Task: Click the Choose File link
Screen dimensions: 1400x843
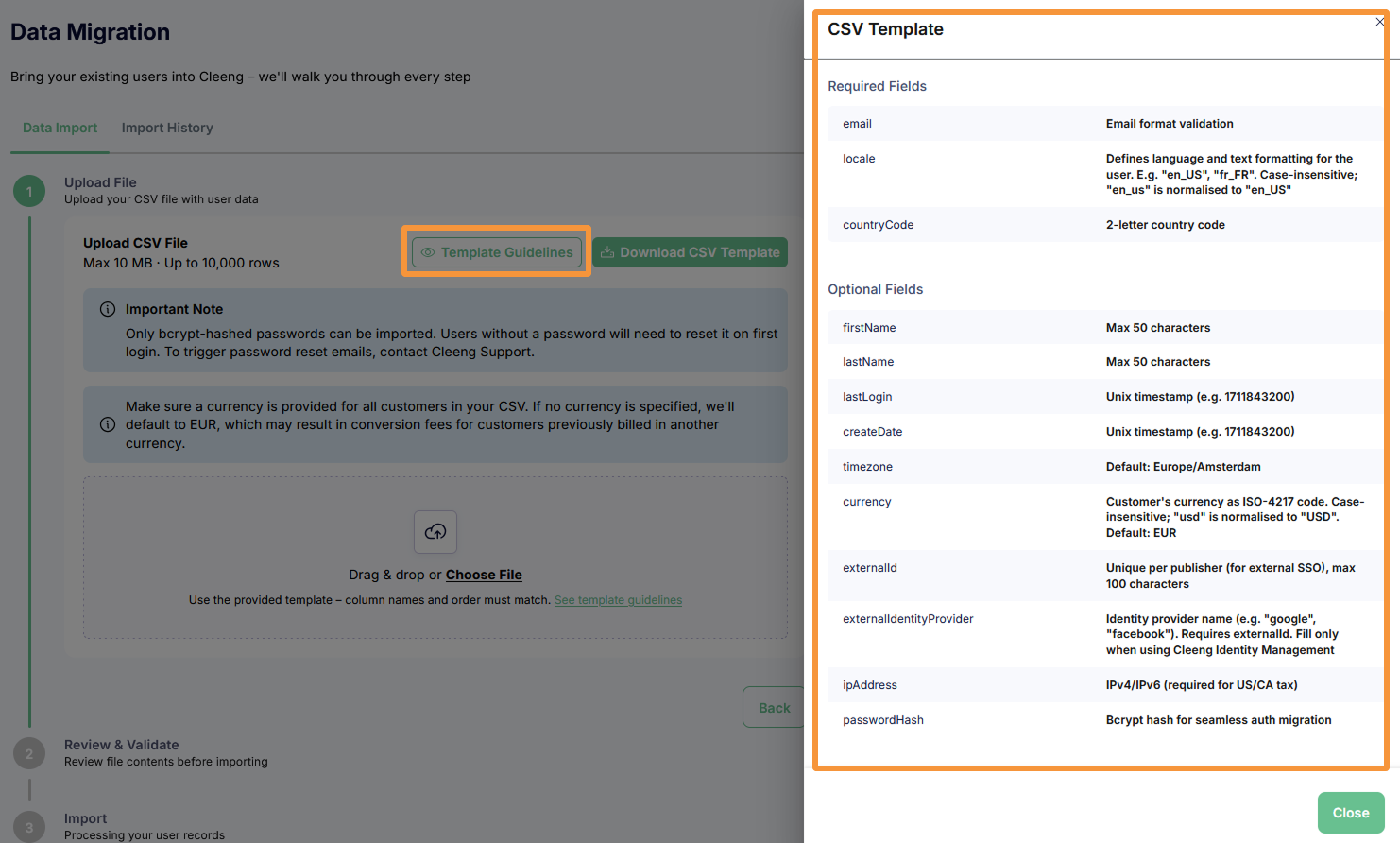Action: click(484, 575)
